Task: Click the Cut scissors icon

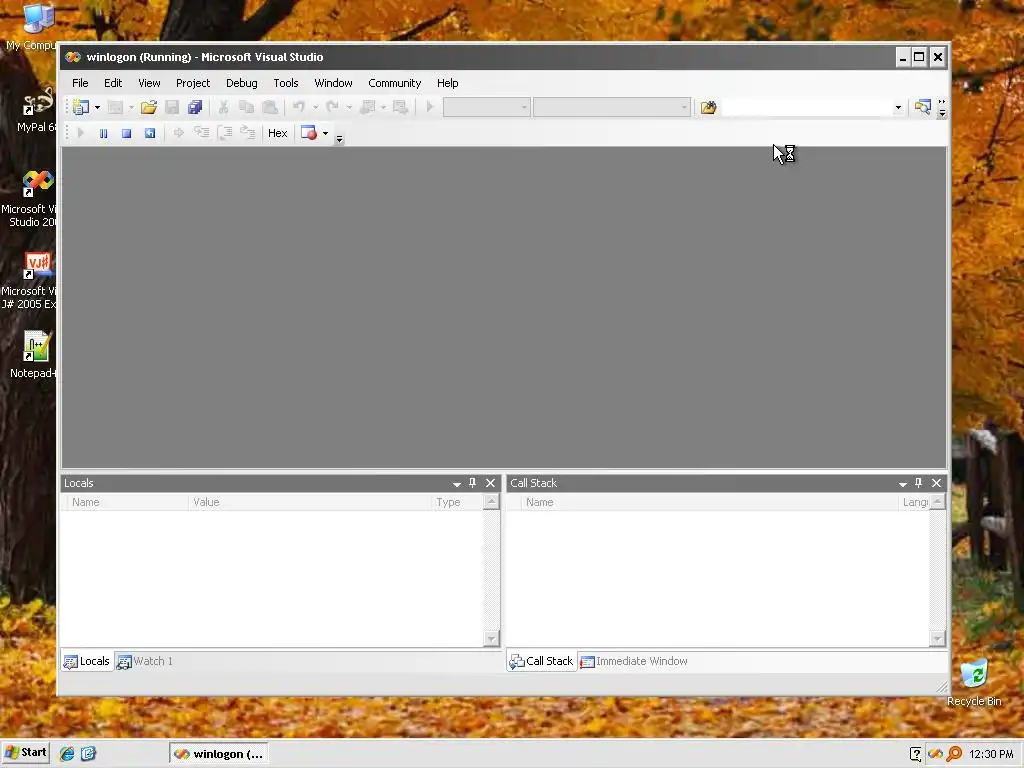Action: (223, 107)
